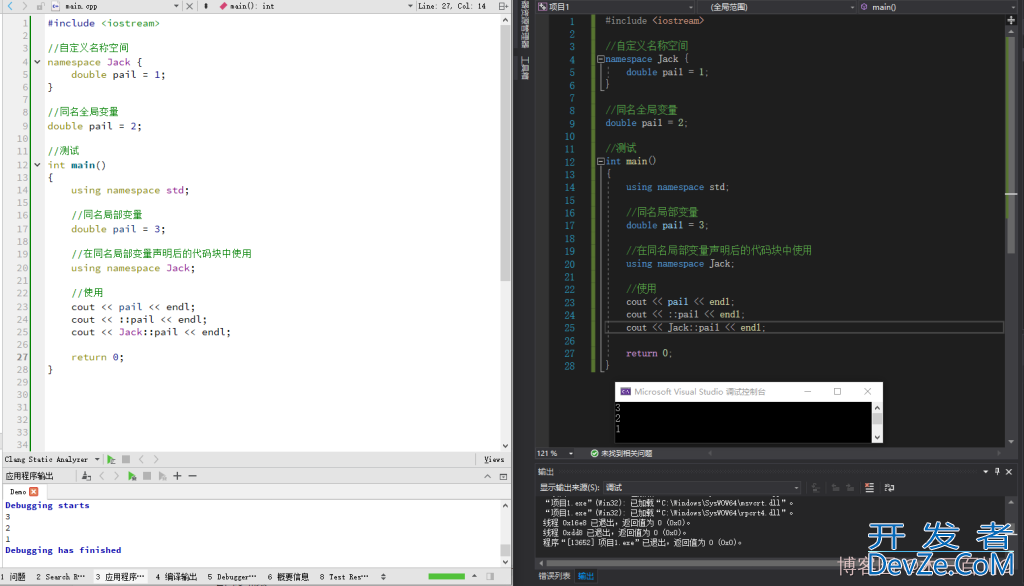1024x586 pixels.
Task: Stop the Clang Static Analyzer
Action: (x=126, y=459)
